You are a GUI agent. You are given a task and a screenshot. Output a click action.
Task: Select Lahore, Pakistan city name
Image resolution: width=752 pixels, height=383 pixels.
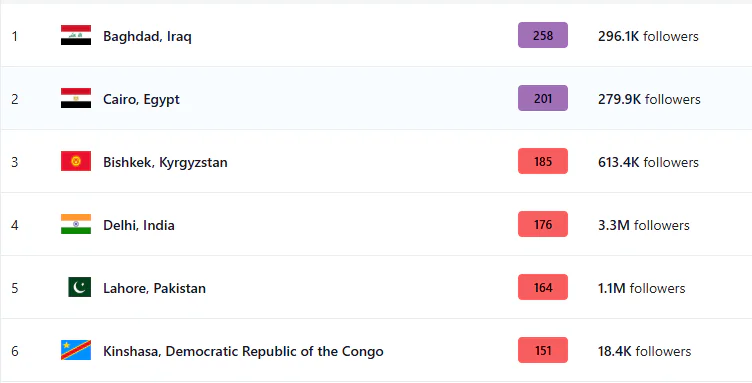point(154,288)
